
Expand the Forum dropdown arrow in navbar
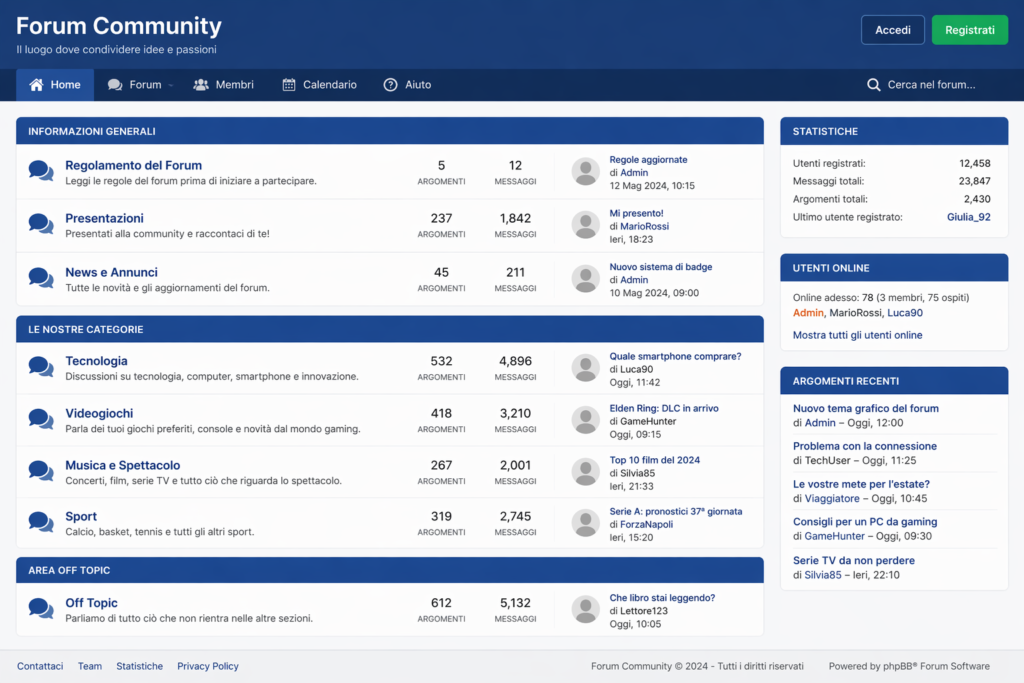pos(171,86)
